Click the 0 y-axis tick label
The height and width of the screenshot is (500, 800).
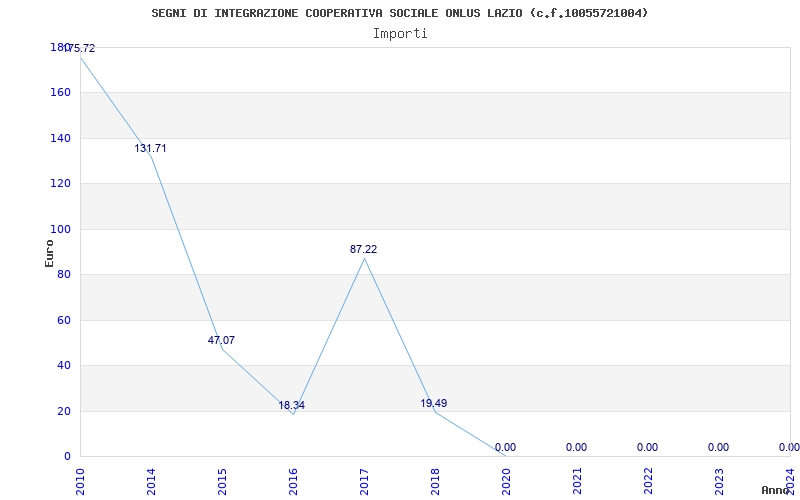point(67,456)
